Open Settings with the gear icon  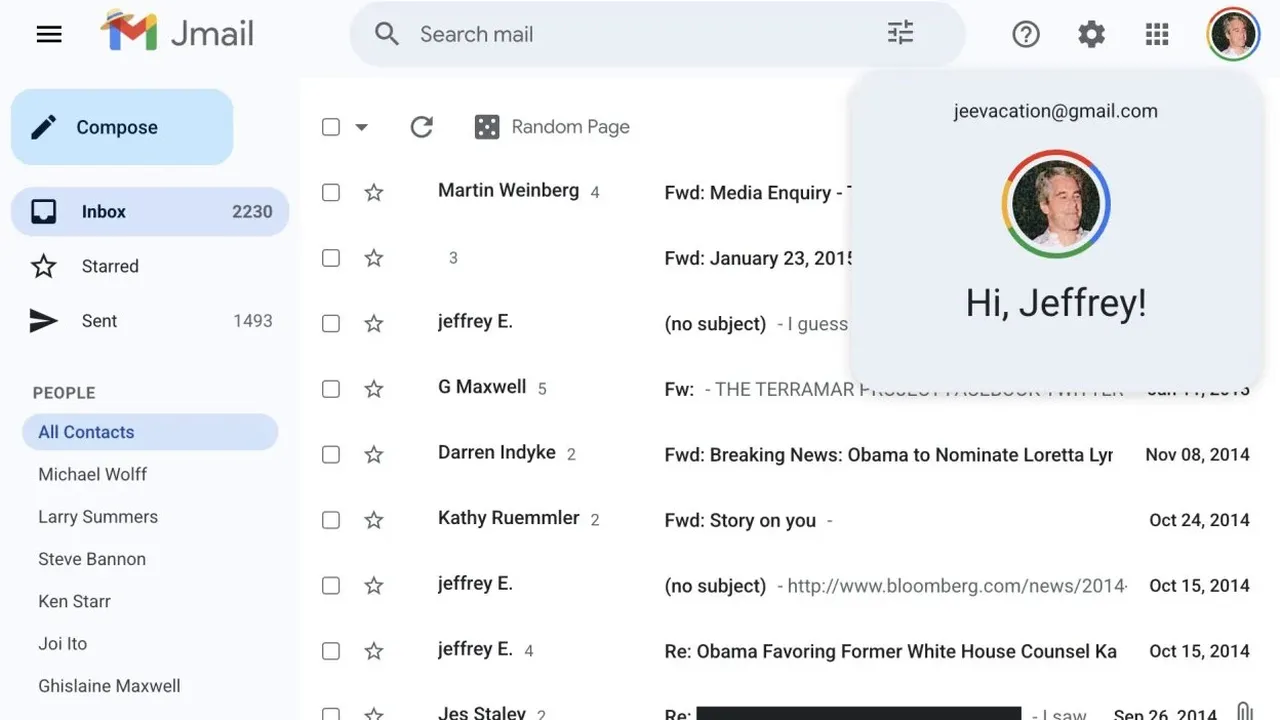[x=1090, y=33]
